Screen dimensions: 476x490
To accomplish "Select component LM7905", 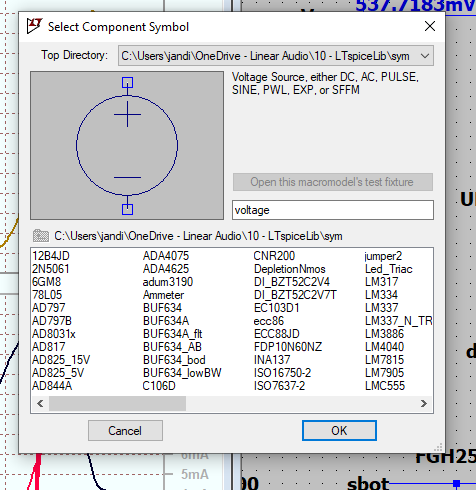I will 384,373.
